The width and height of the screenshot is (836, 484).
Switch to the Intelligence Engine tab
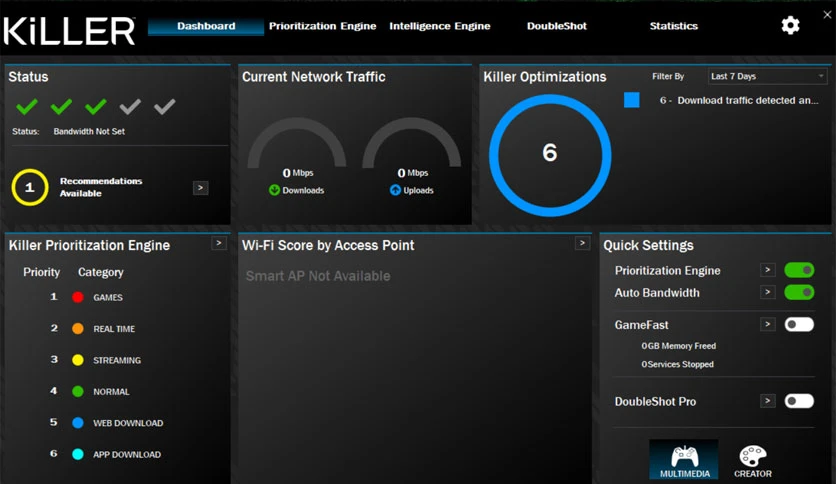pyautogui.click(x=439, y=26)
